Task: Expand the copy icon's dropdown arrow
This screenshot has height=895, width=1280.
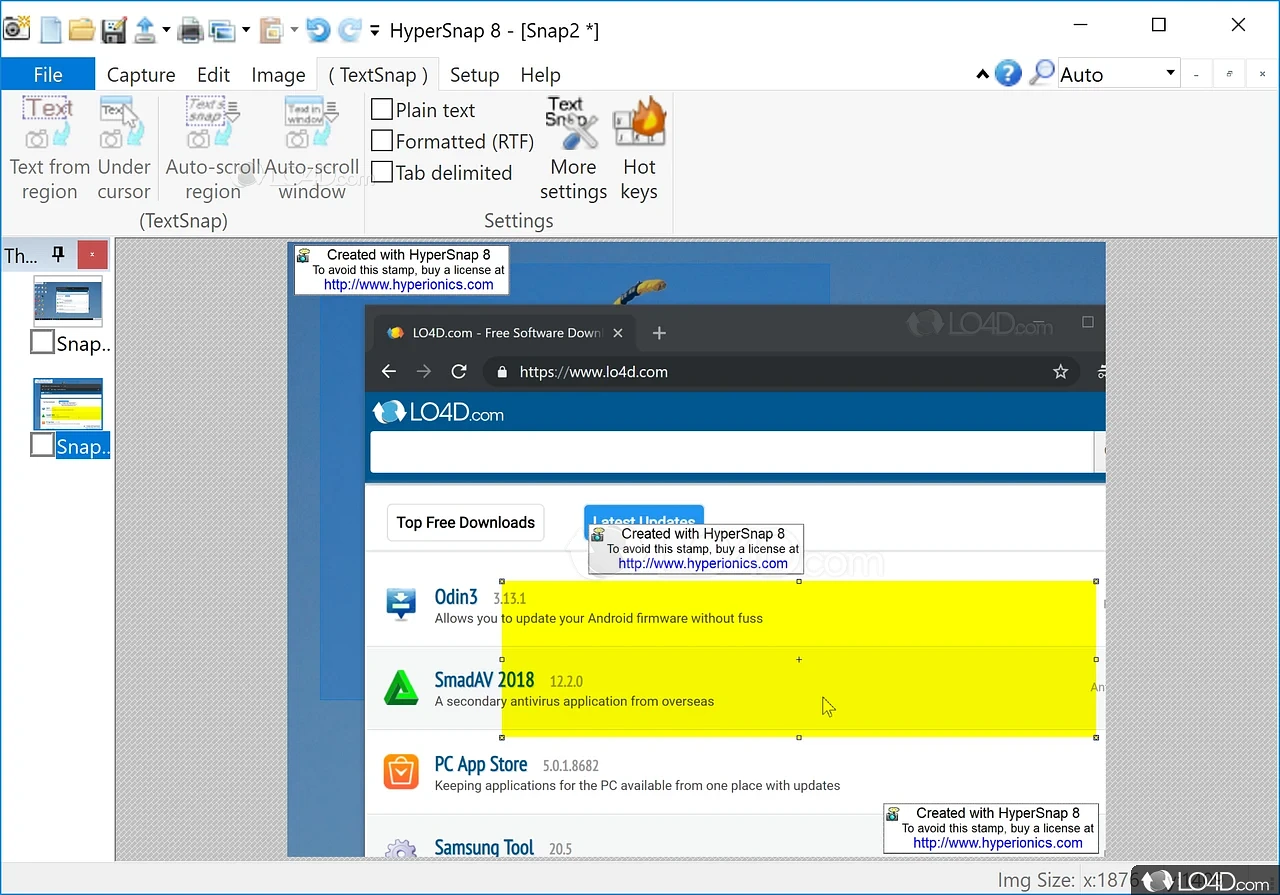Action: (245, 30)
